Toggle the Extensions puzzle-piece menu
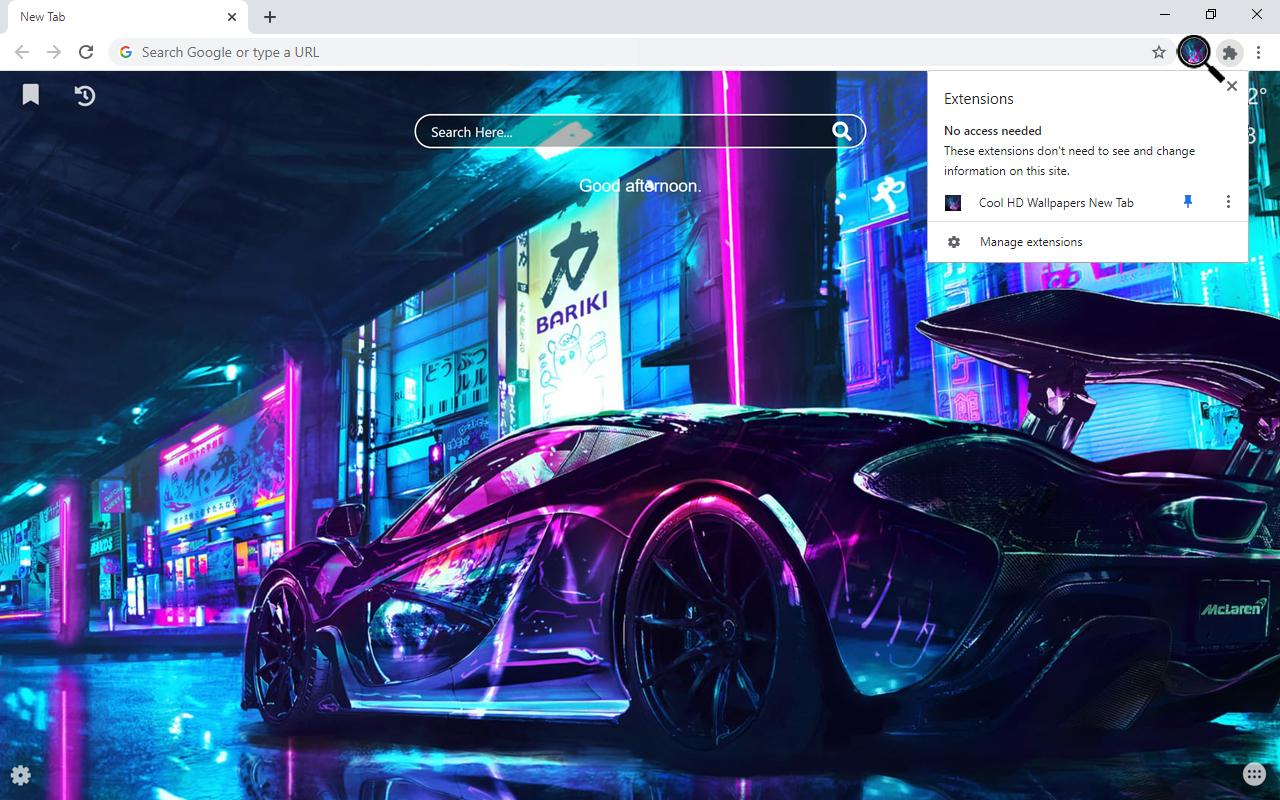This screenshot has width=1280, height=800. pos(1230,52)
